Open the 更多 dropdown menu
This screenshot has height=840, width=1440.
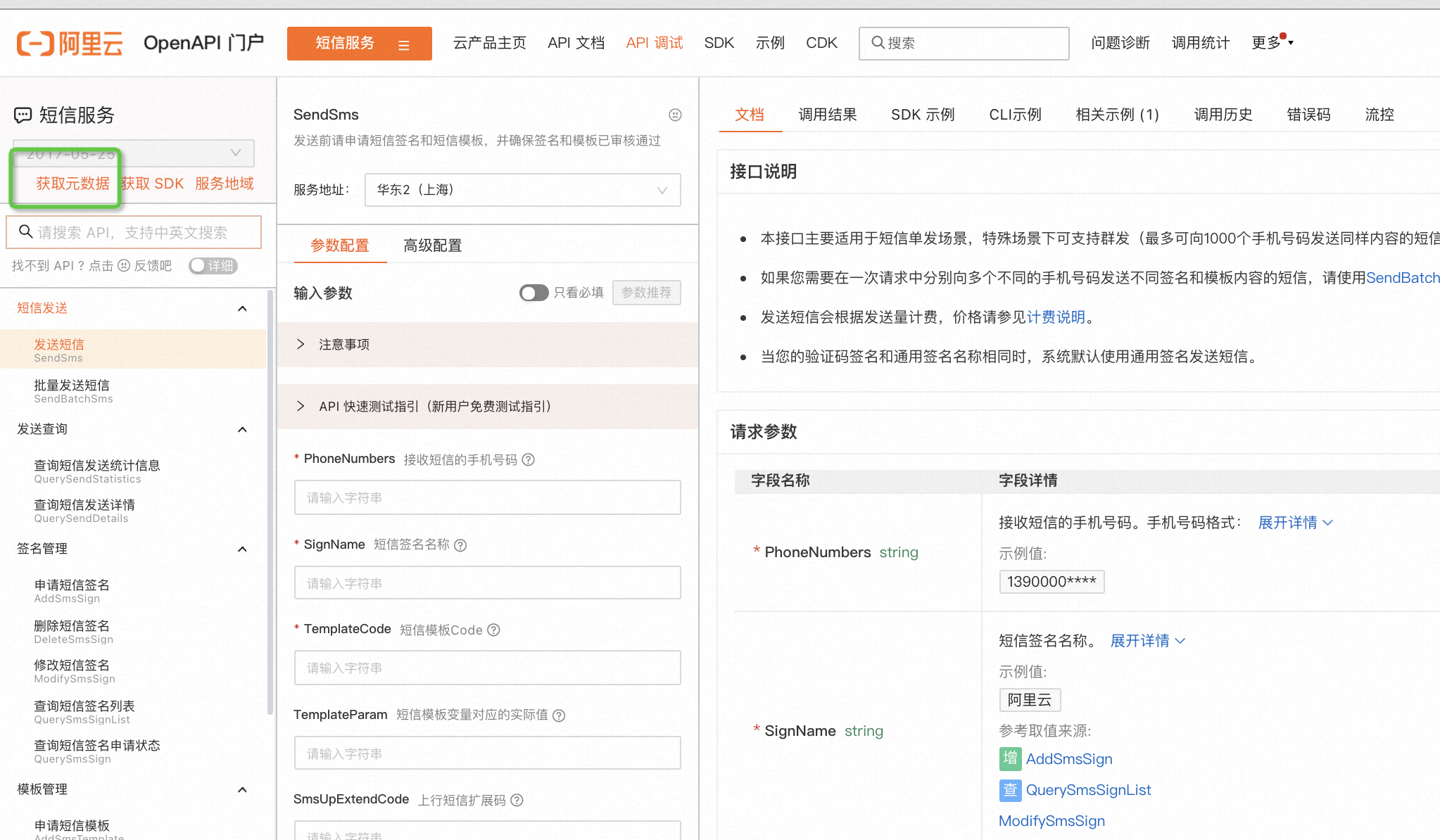pos(1272,43)
